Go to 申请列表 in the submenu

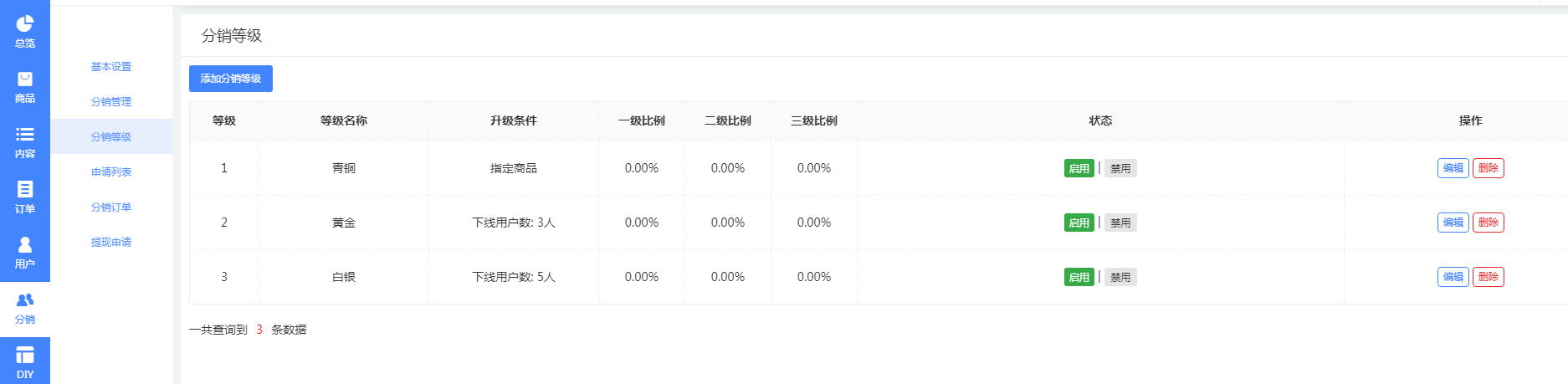[111, 172]
